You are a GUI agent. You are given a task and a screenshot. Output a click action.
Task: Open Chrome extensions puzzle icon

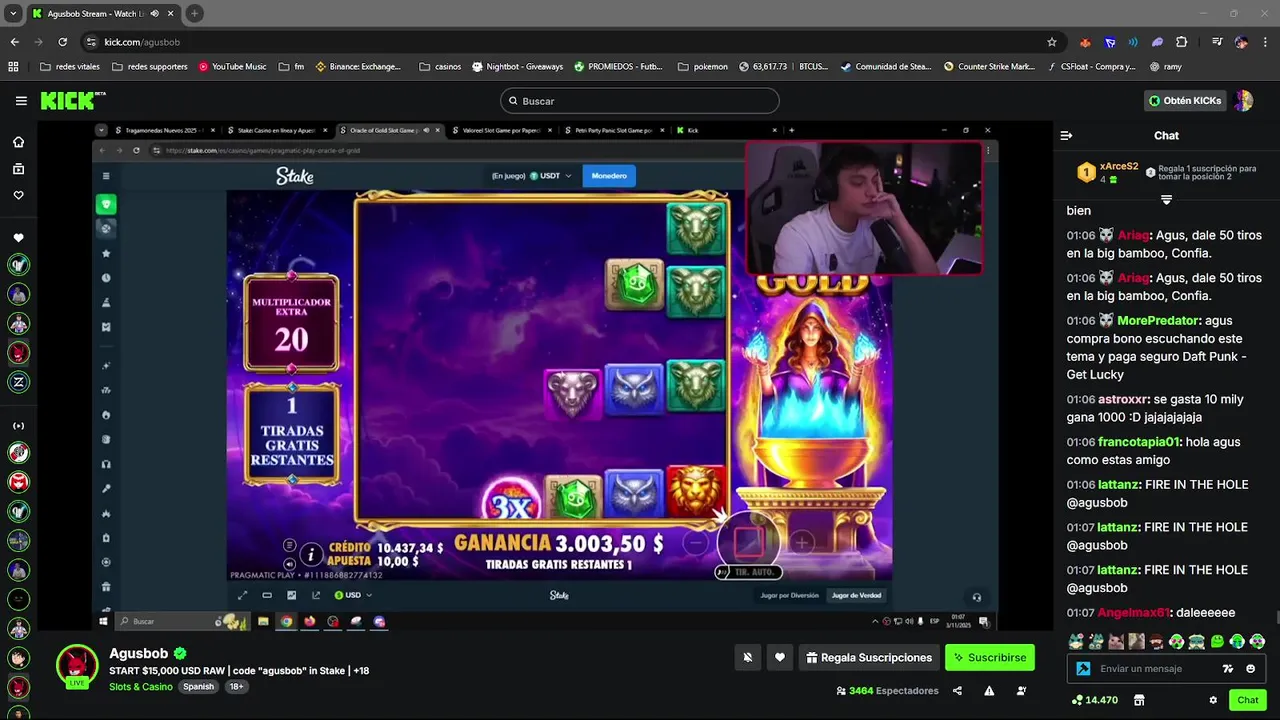tap(1181, 42)
